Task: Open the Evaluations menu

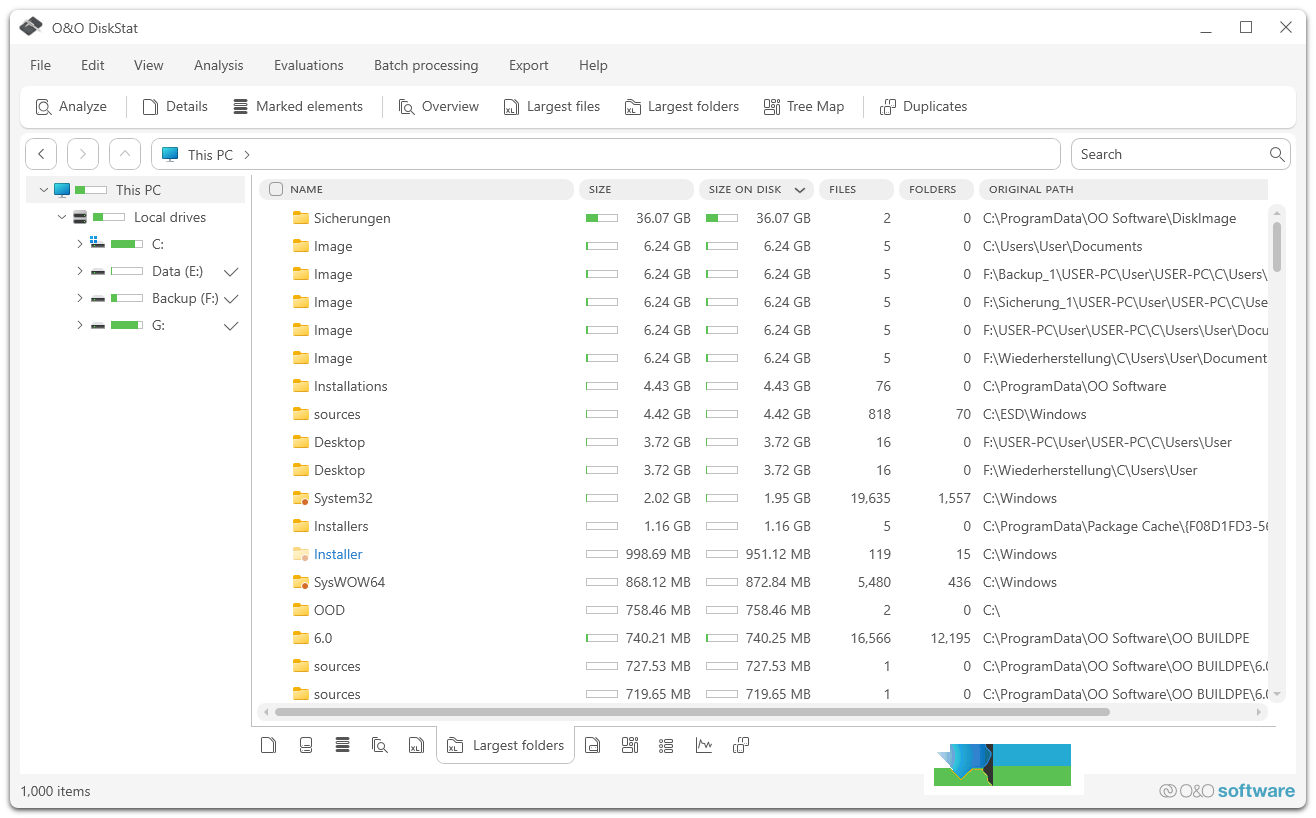Action: coord(309,65)
